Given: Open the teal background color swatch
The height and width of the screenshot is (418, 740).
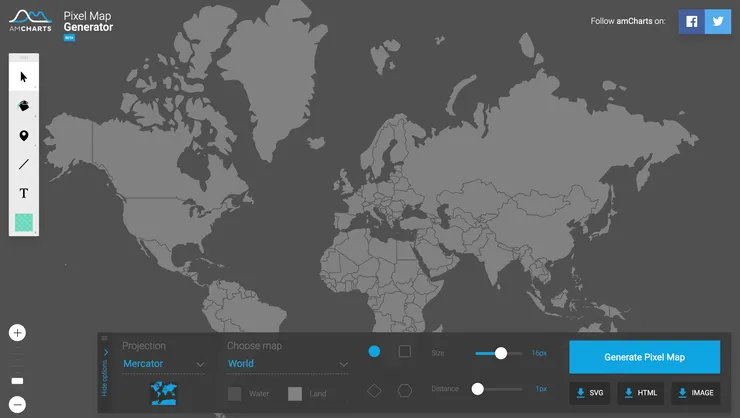Looking at the screenshot, I should click(x=24, y=222).
